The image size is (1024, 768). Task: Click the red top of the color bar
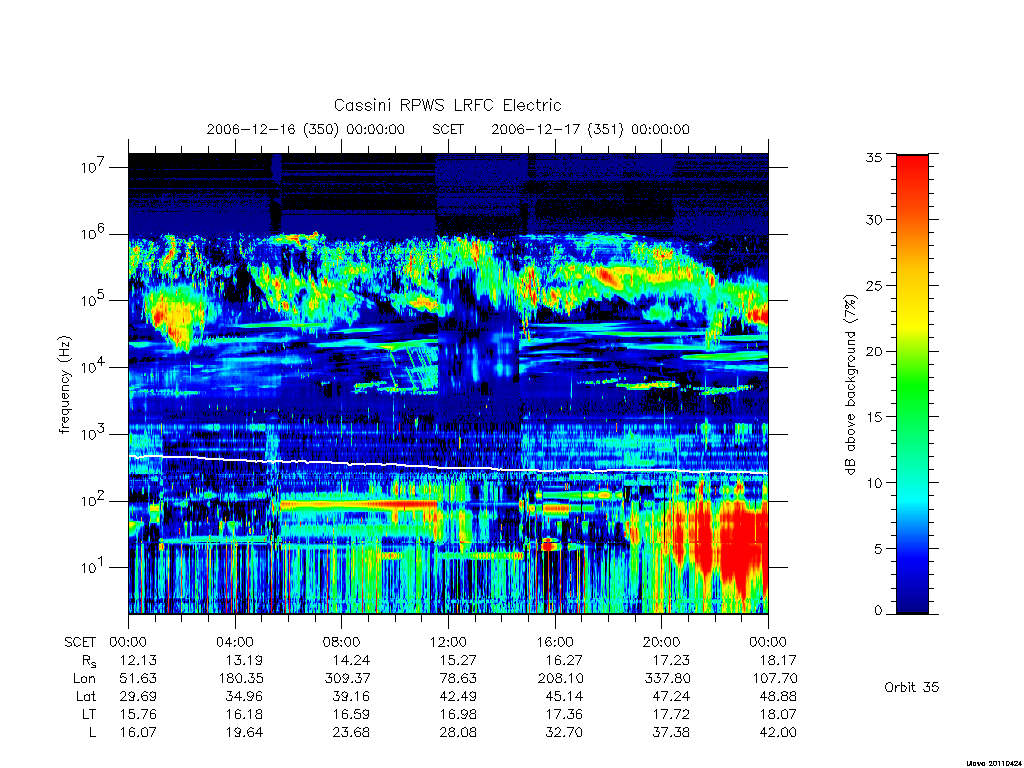click(x=912, y=176)
